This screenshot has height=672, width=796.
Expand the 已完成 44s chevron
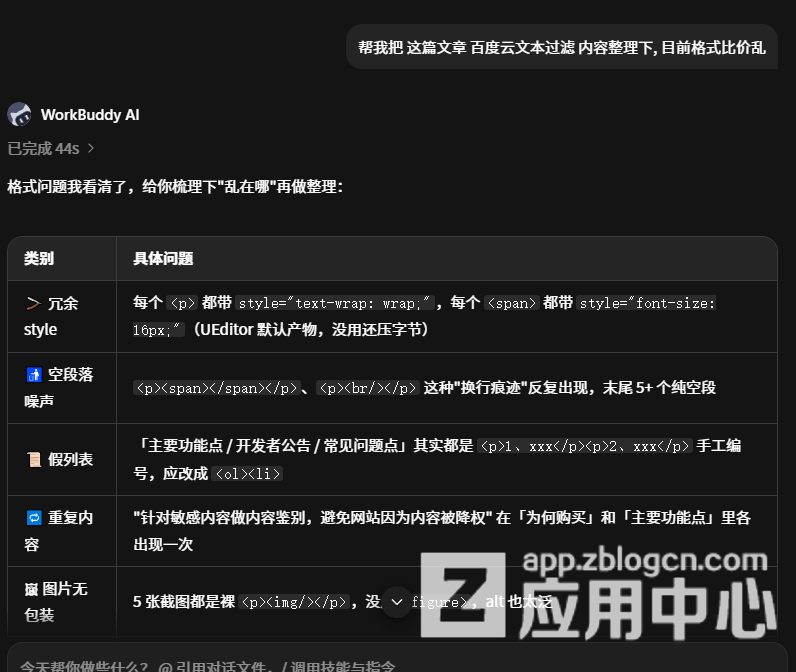(91, 148)
